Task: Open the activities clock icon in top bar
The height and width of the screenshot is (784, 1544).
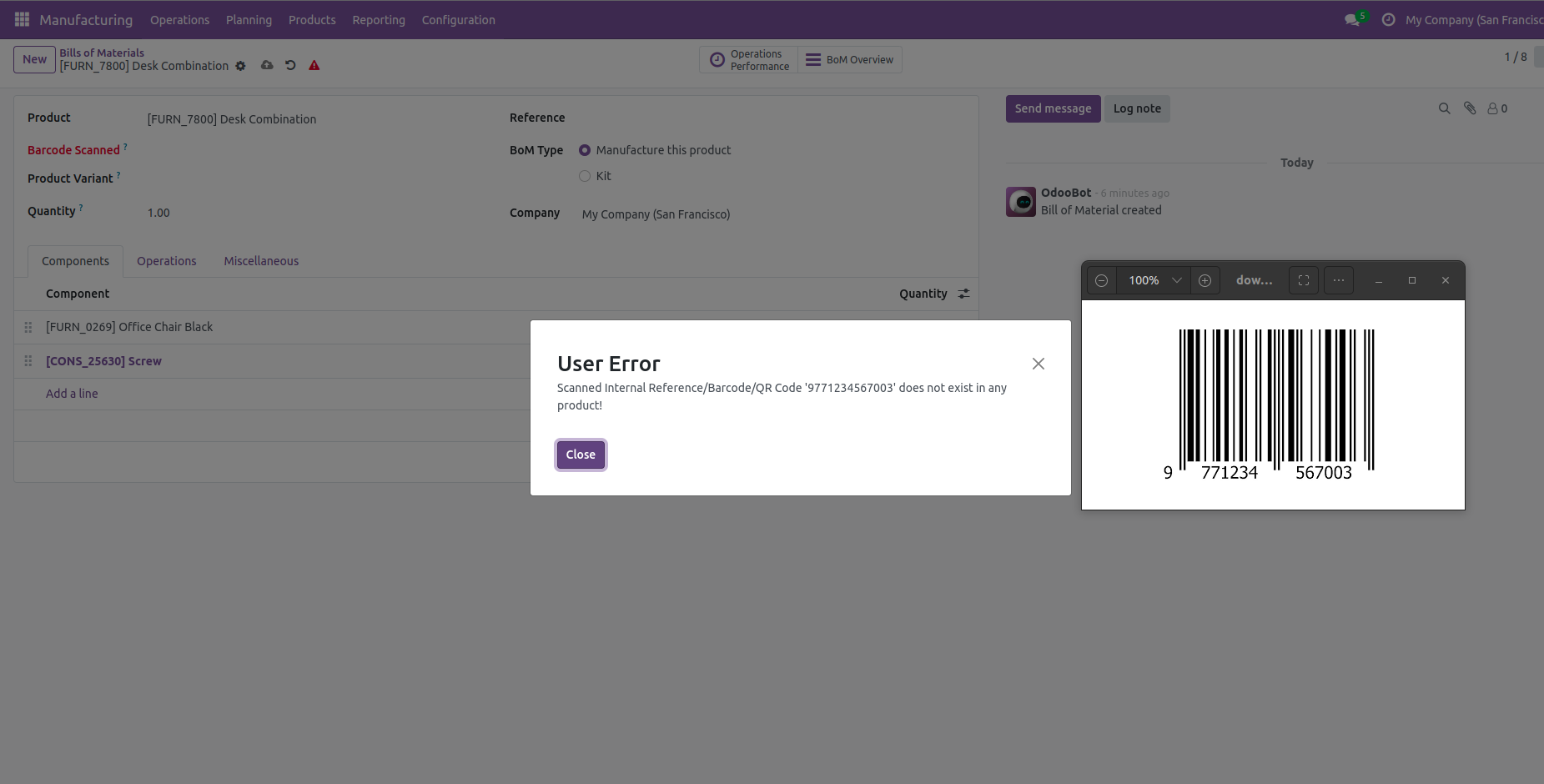Action: [1388, 19]
